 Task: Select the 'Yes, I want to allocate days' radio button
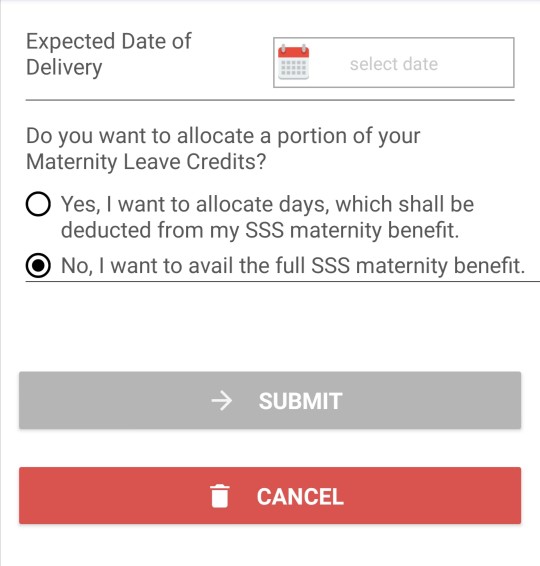coord(38,204)
